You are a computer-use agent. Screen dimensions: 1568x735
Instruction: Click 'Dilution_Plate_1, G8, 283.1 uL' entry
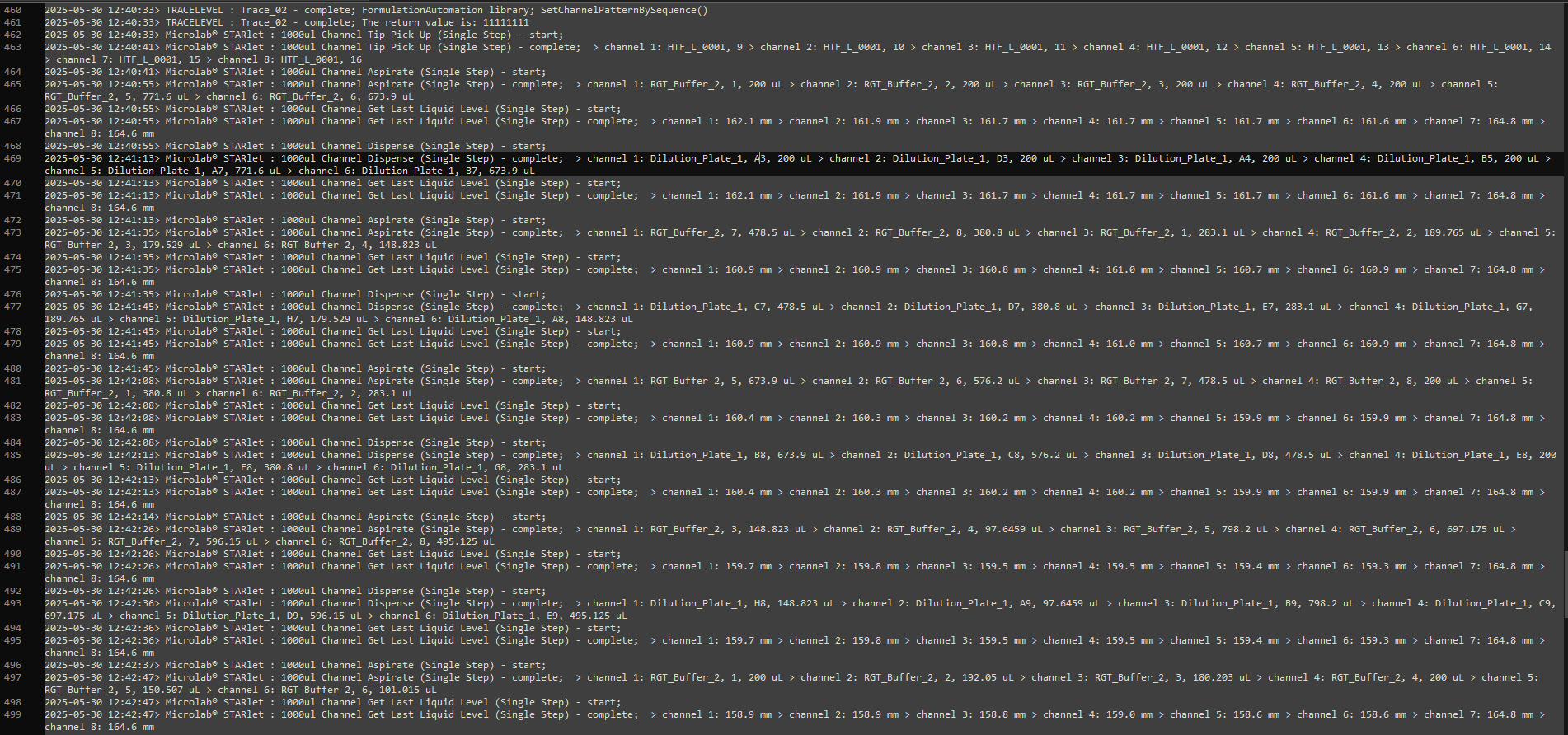[477, 467]
